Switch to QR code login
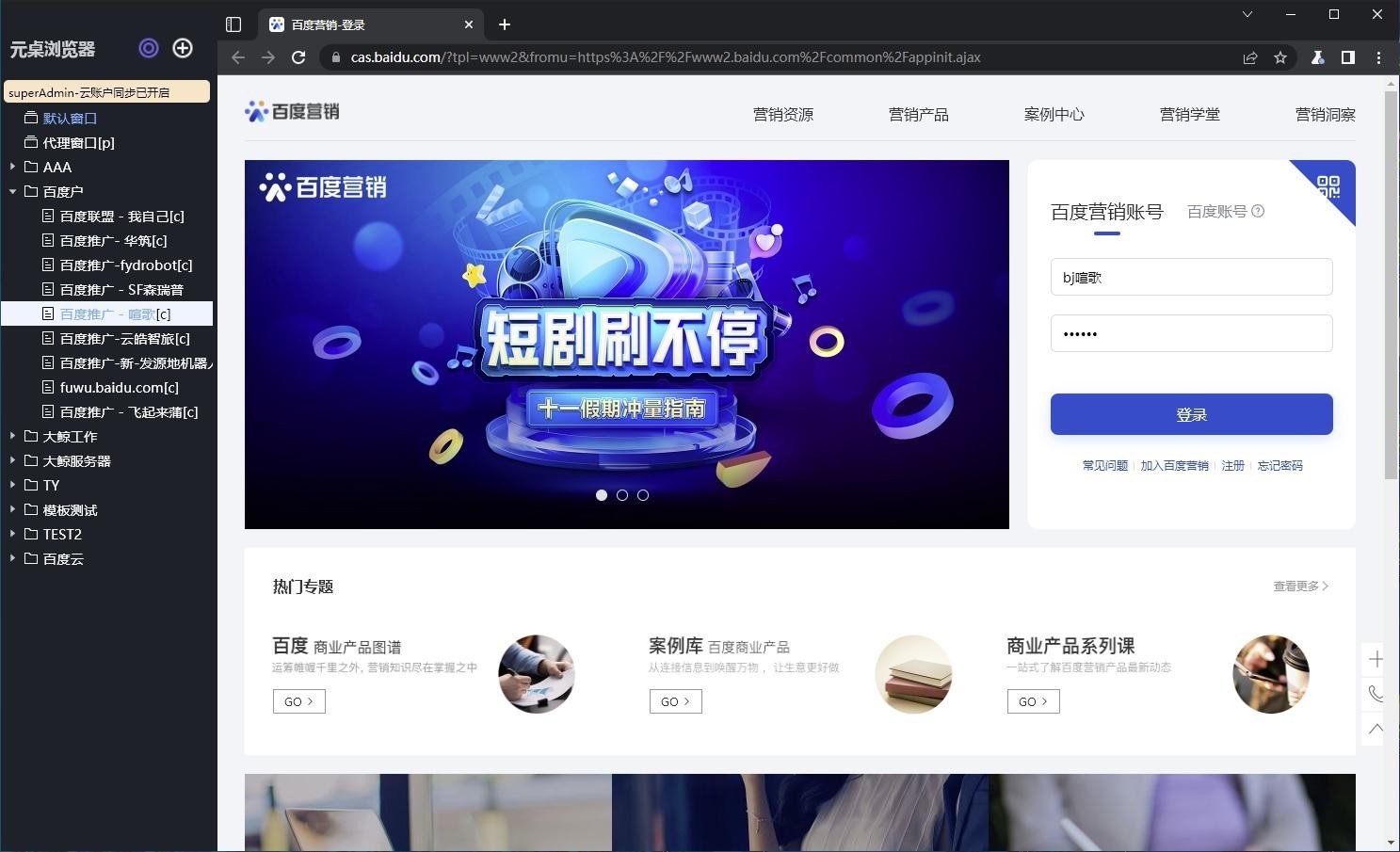The width and height of the screenshot is (1400, 852). pyautogui.click(x=1328, y=186)
